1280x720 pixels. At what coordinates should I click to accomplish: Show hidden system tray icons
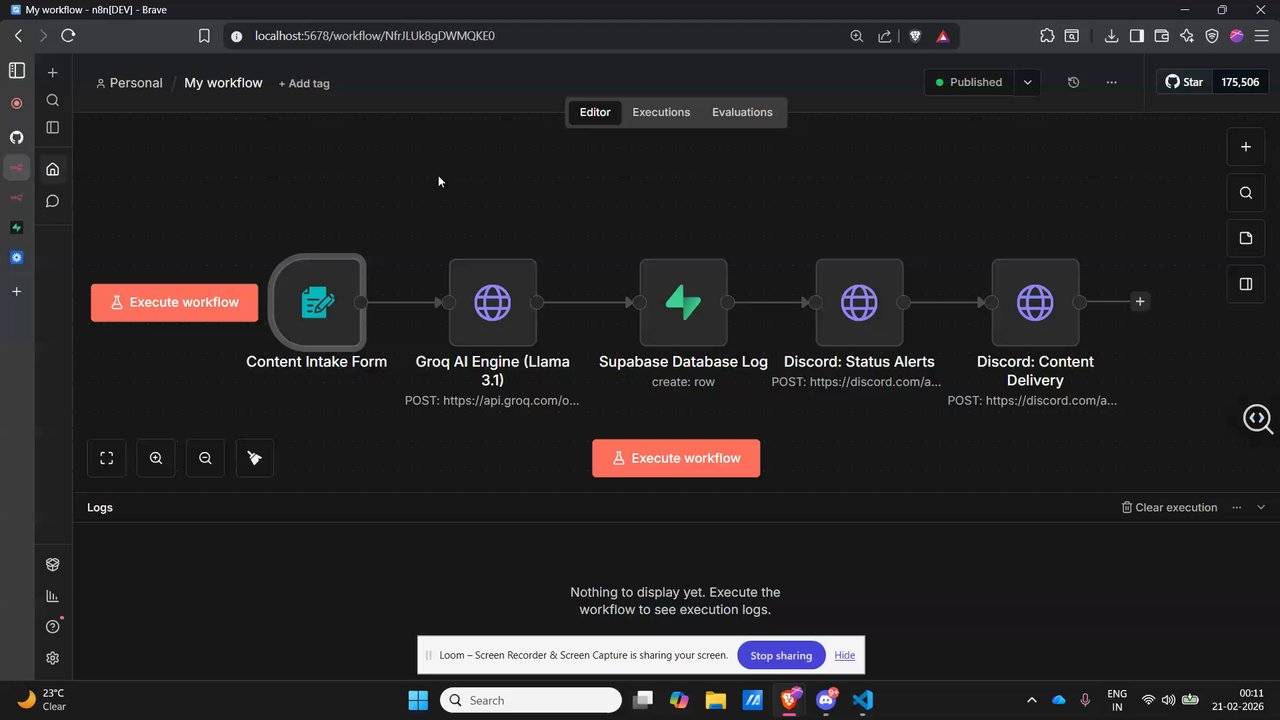tap(1032, 700)
